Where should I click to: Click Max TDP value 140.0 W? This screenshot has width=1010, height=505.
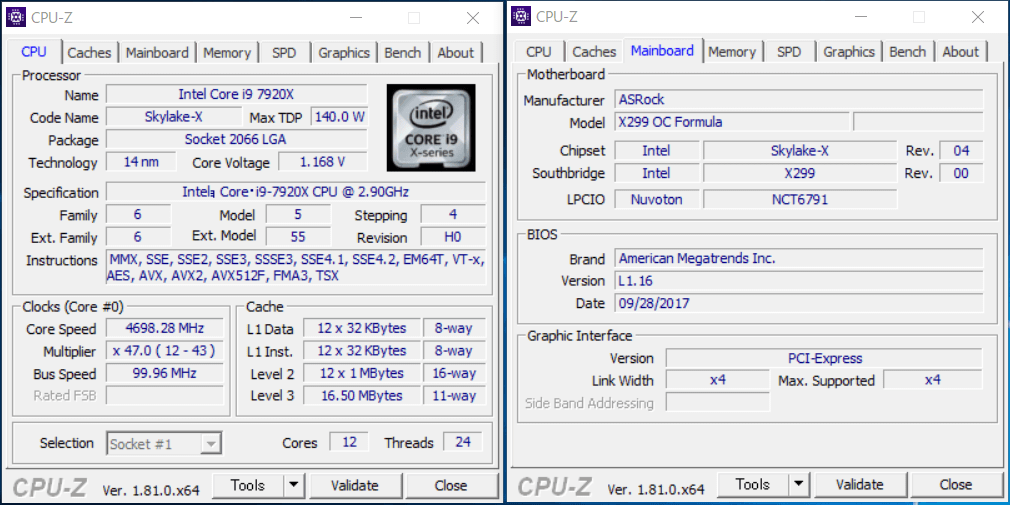(x=339, y=117)
